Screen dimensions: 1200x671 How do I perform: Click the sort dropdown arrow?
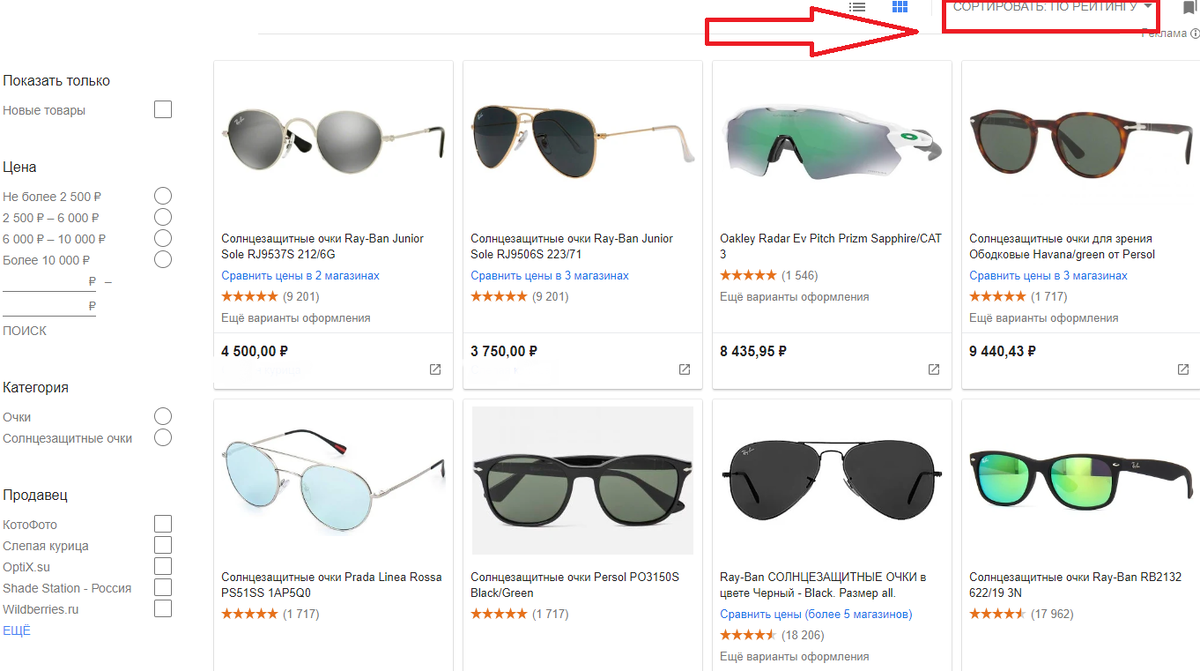pos(1147,7)
